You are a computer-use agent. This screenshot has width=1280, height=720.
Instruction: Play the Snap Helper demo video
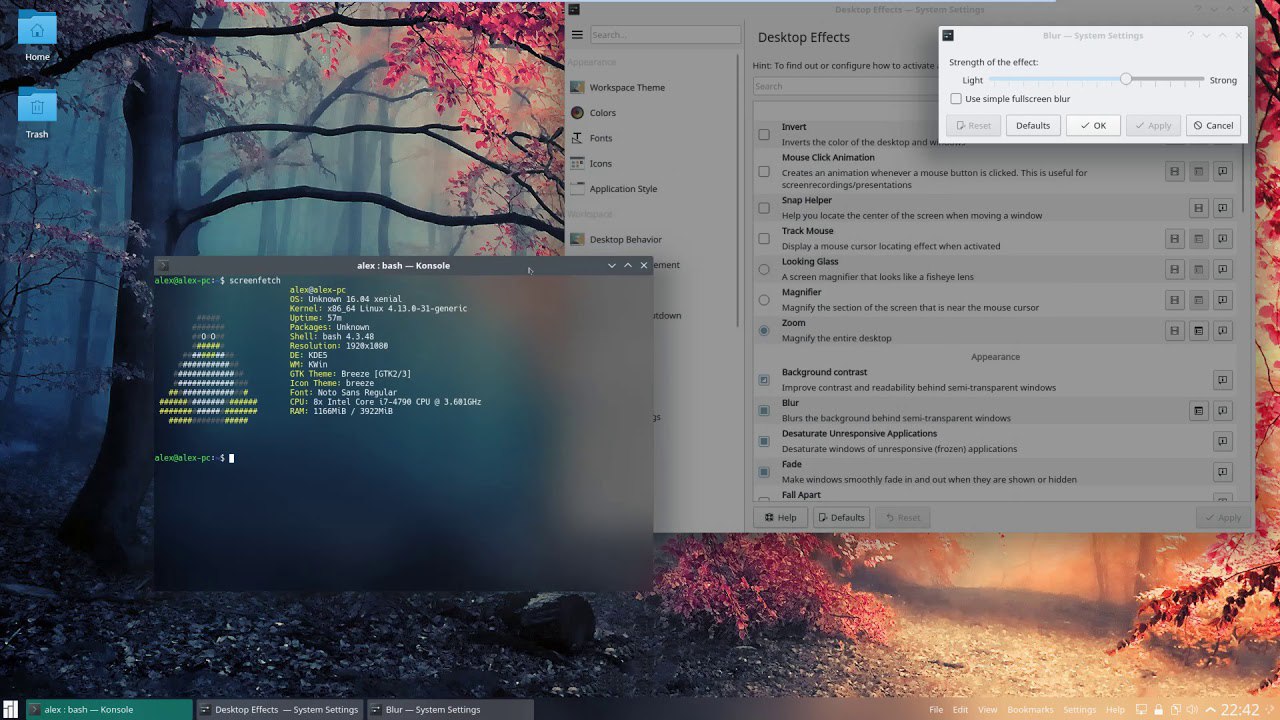click(x=1198, y=208)
